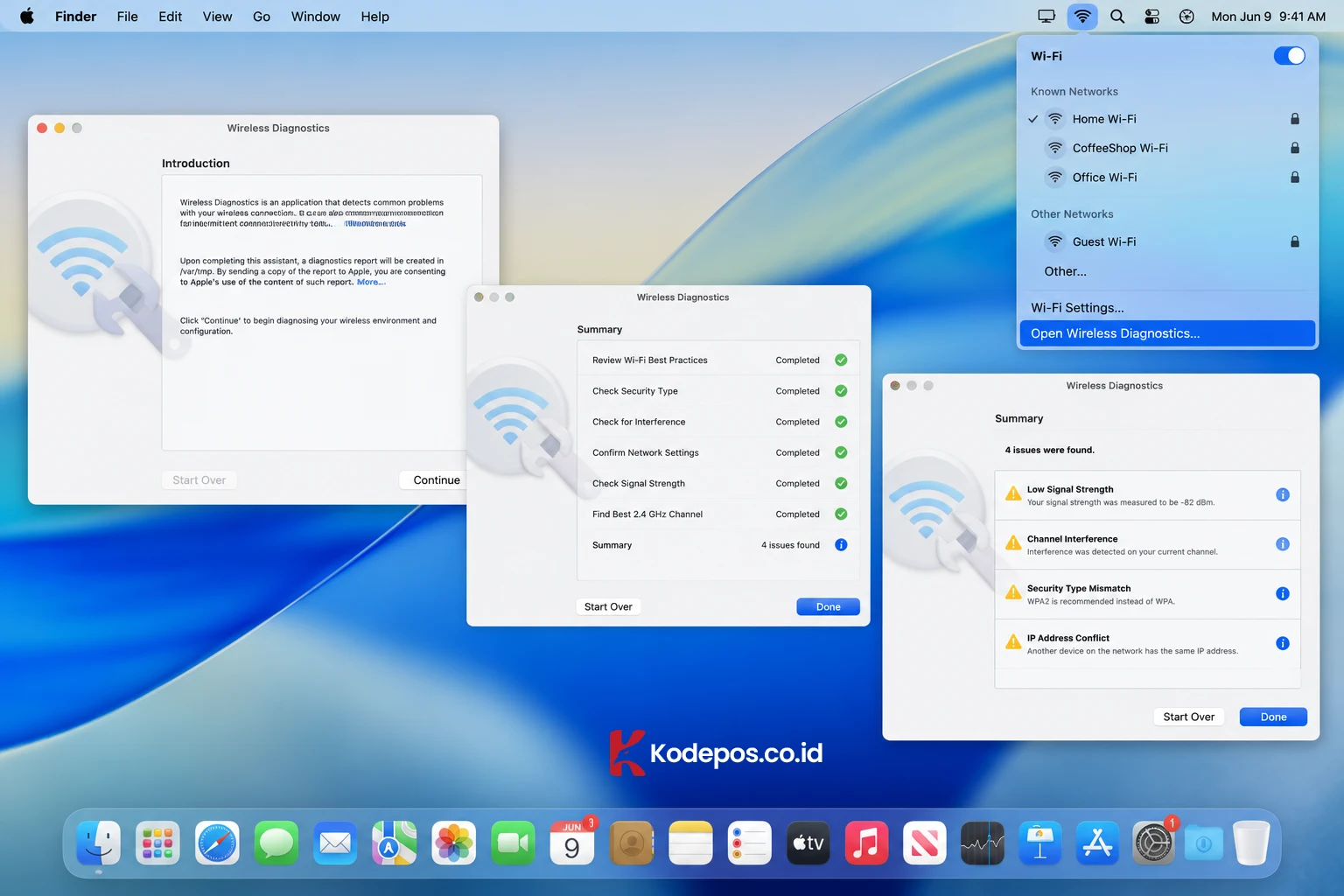Click the Wi-Fi icon in the menu bar
Image resolution: width=1344 pixels, height=896 pixels.
click(1082, 16)
